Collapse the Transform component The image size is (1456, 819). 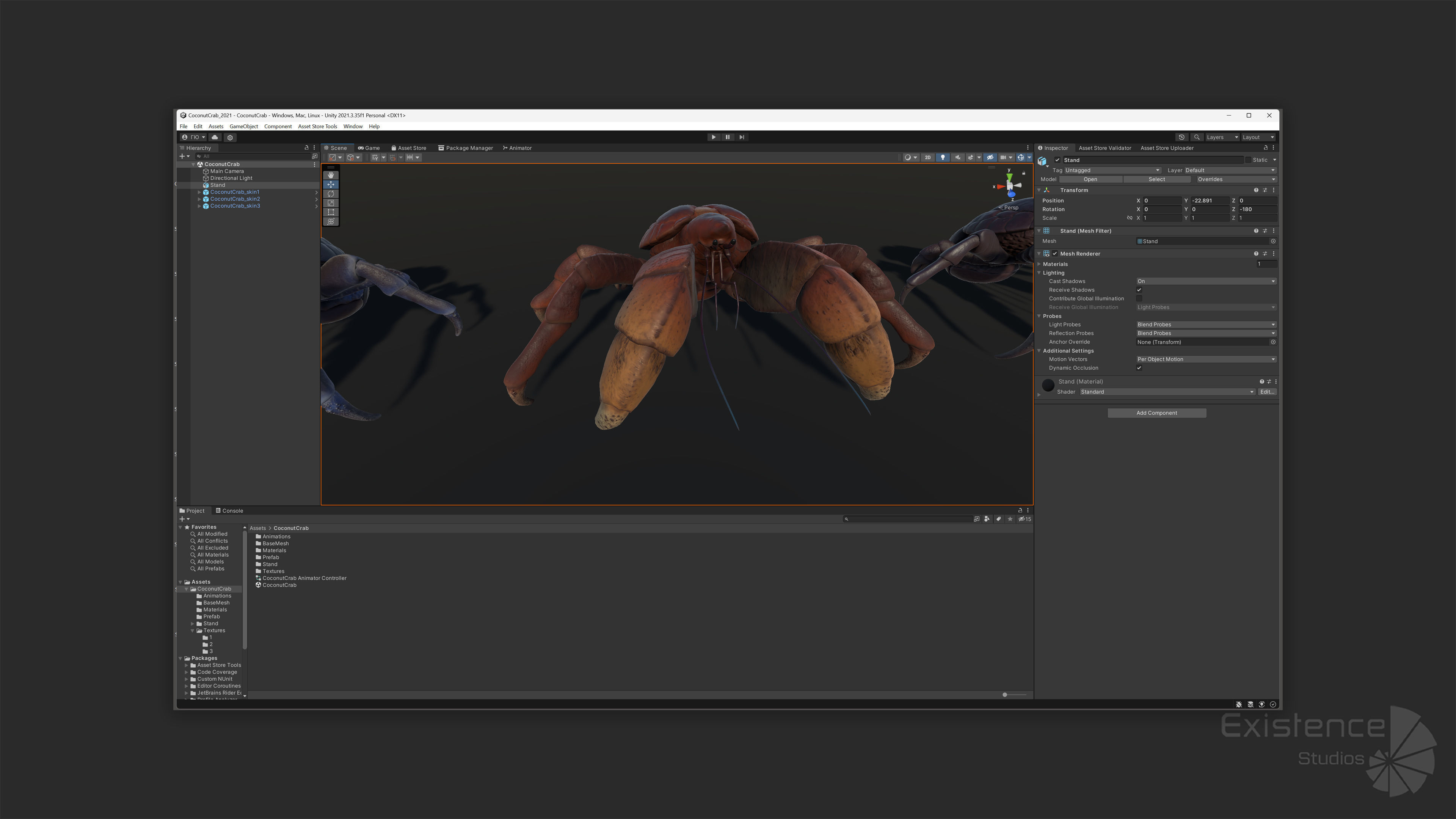pyautogui.click(x=1039, y=190)
